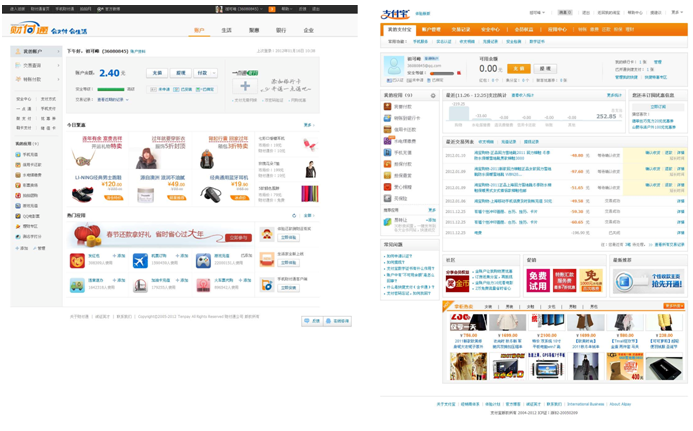Click the cartoon character icon beside hot apps

click(267, 234)
